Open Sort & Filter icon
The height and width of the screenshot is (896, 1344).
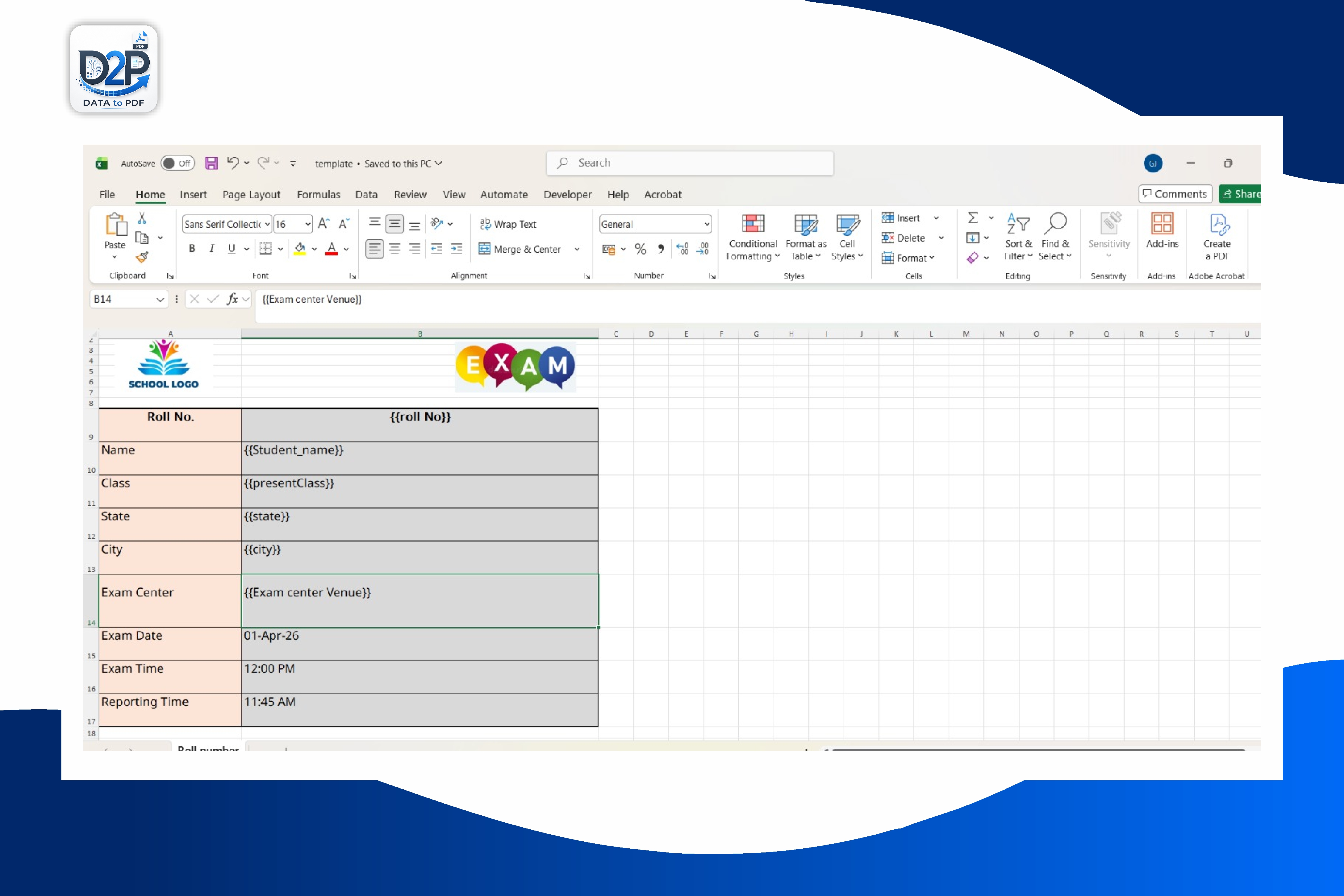[1018, 237]
